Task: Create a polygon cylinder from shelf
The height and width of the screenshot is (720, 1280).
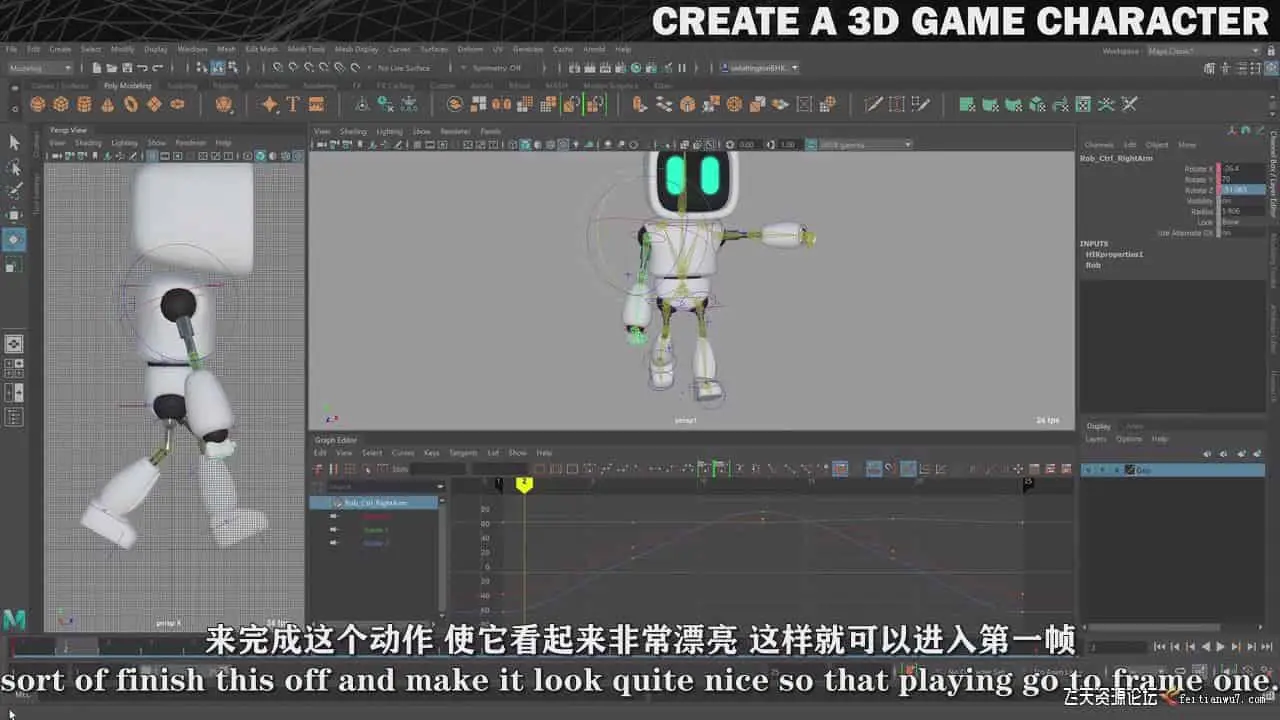Action: click(84, 104)
